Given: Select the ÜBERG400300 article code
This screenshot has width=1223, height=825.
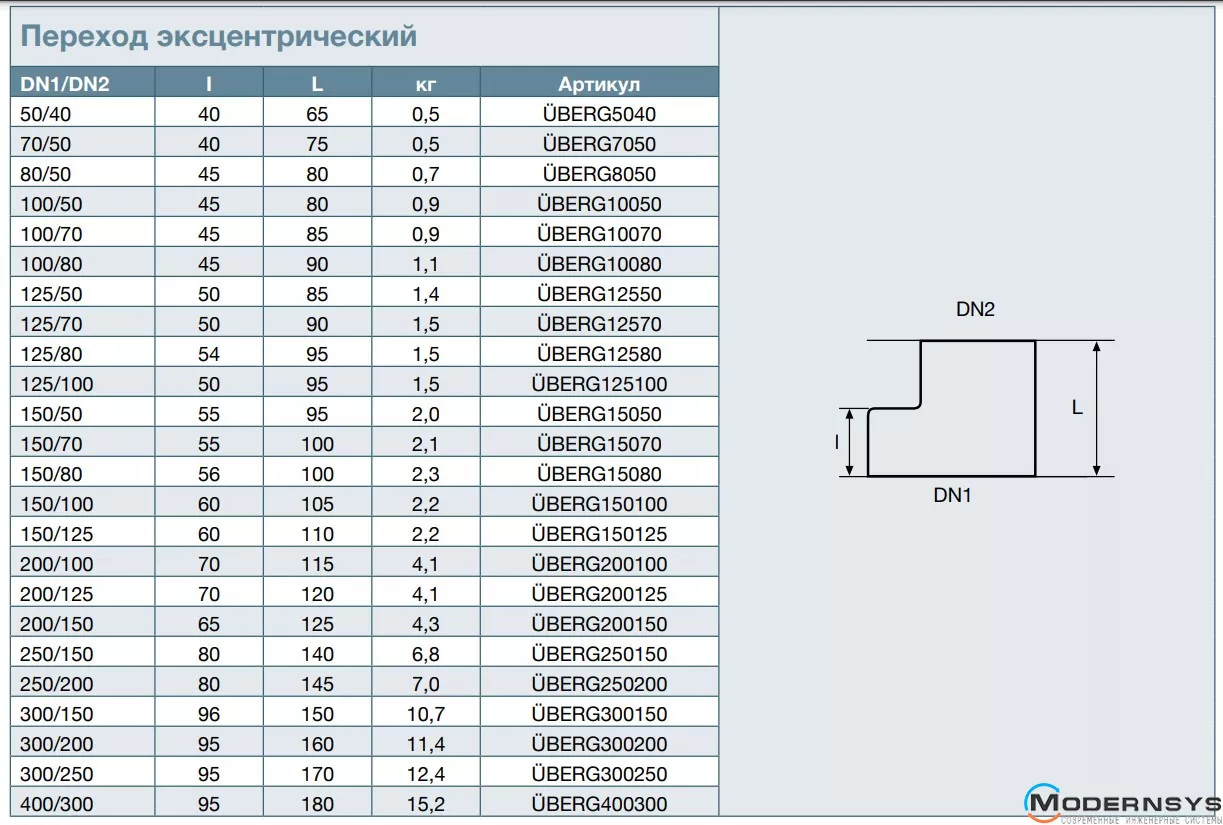Looking at the screenshot, I should click(x=599, y=804).
